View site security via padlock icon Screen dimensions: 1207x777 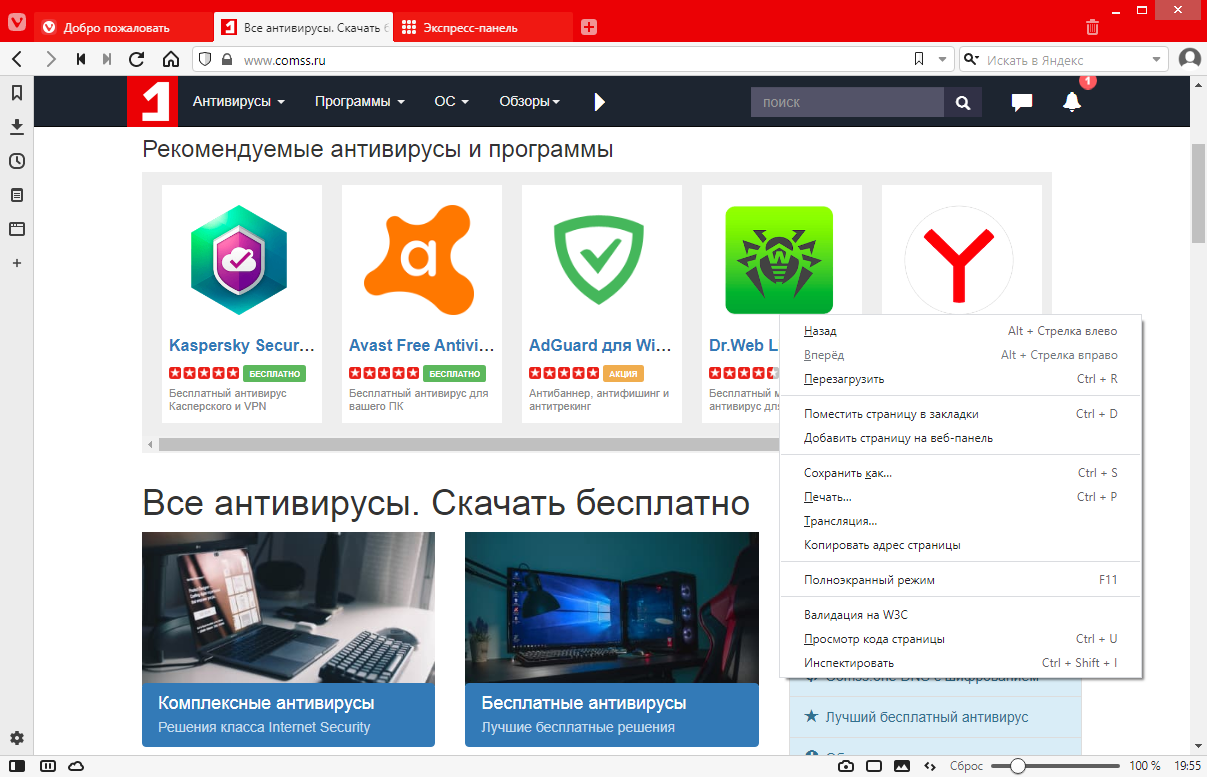click(x=227, y=60)
